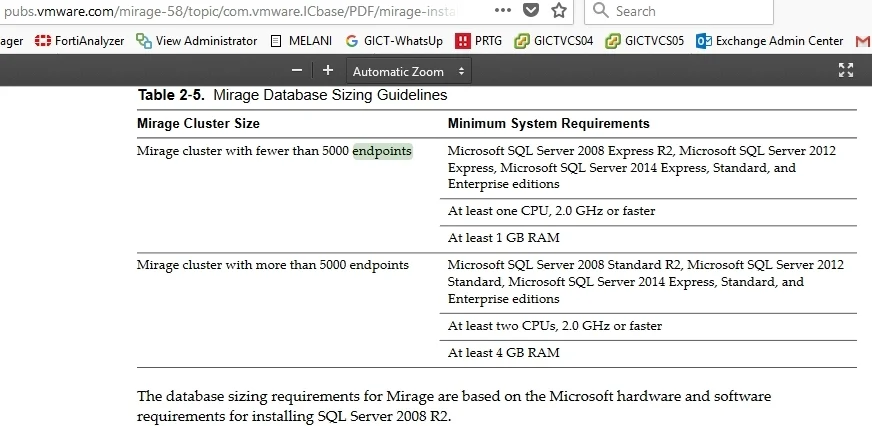Click the Table 2-5 caption text
Image resolution: width=872 pixels, height=426 pixels.
pyautogui.click(x=293, y=95)
